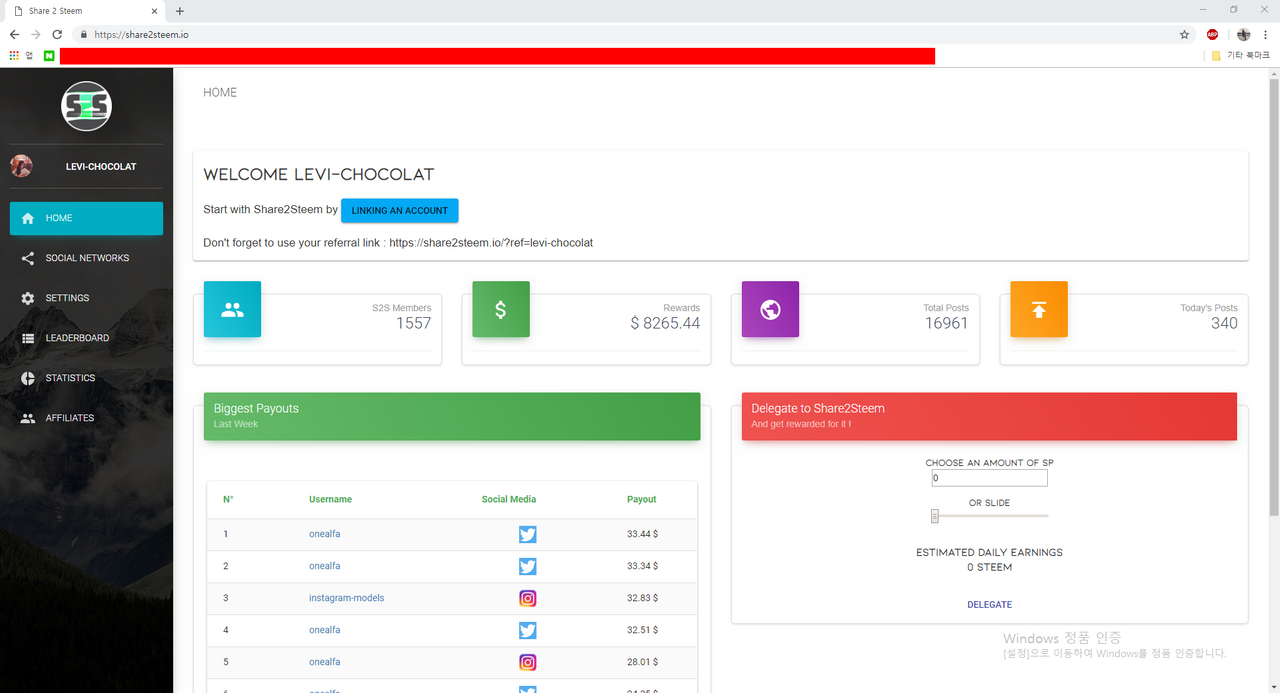Click the 28.01 $ payout value
Image resolution: width=1280 pixels, height=693 pixels.
[x=642, y=662]
